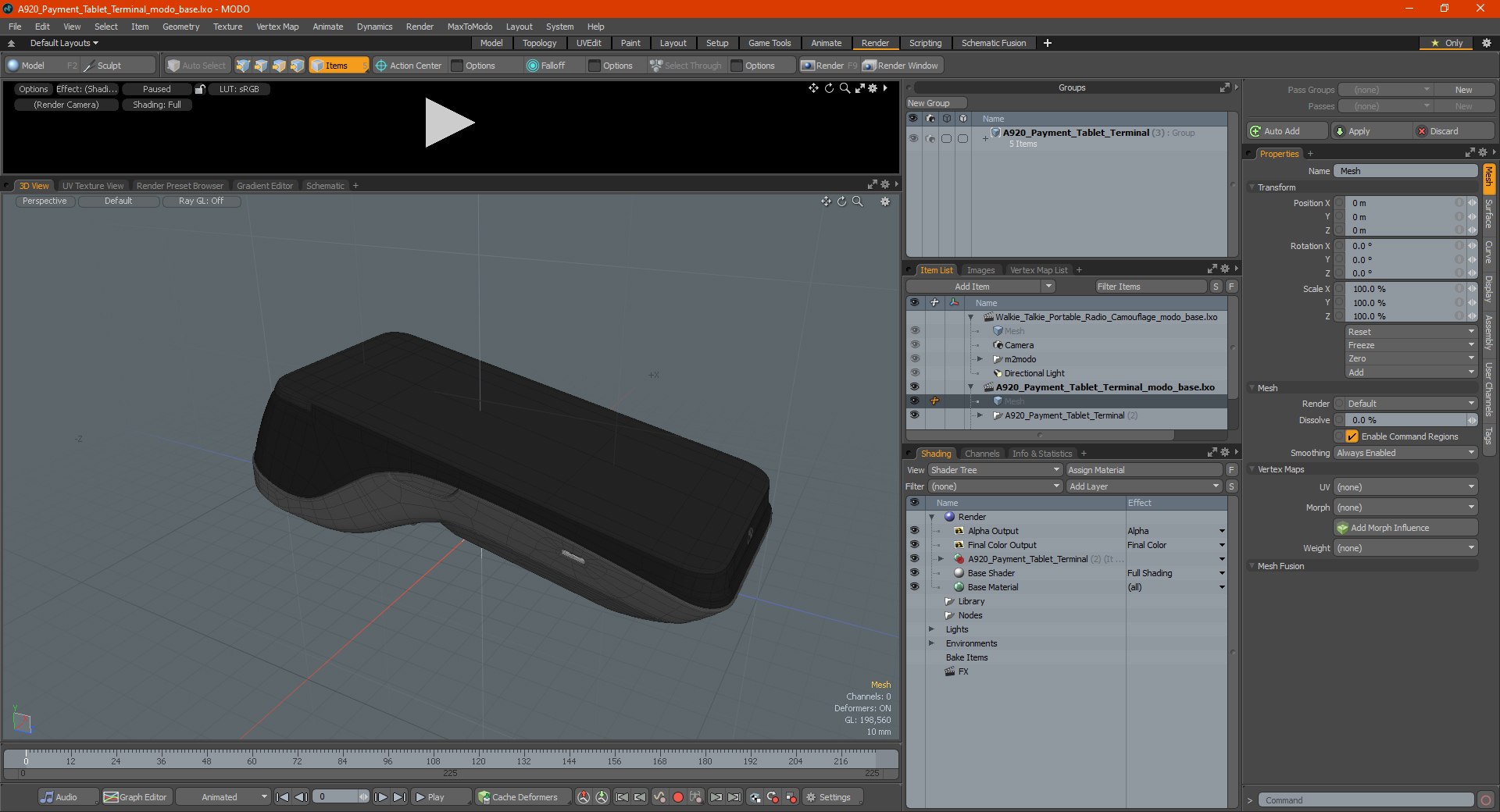The image size is (1500, 812).
Task: Toggle visibility of Alpha Output layer
Action: coord(914,531)
